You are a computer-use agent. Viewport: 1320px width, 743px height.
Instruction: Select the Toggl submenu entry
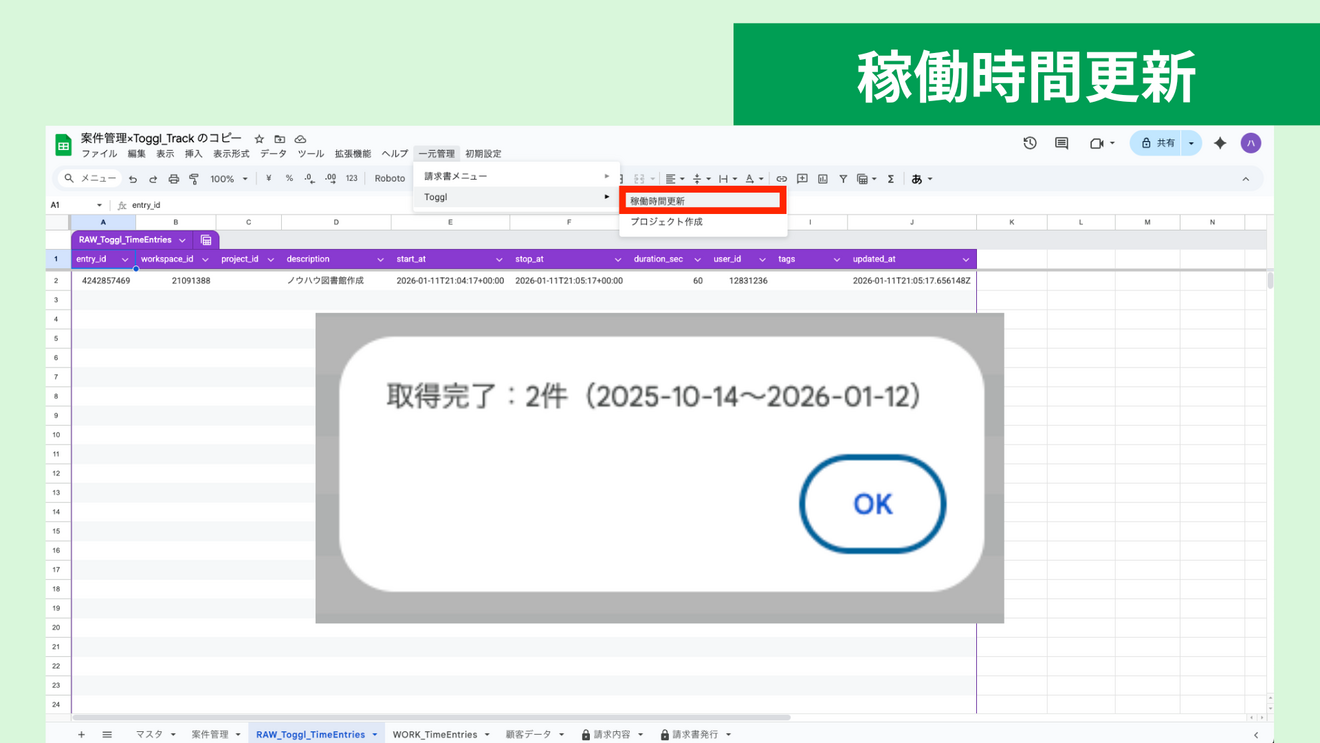(x=516, y=197)
